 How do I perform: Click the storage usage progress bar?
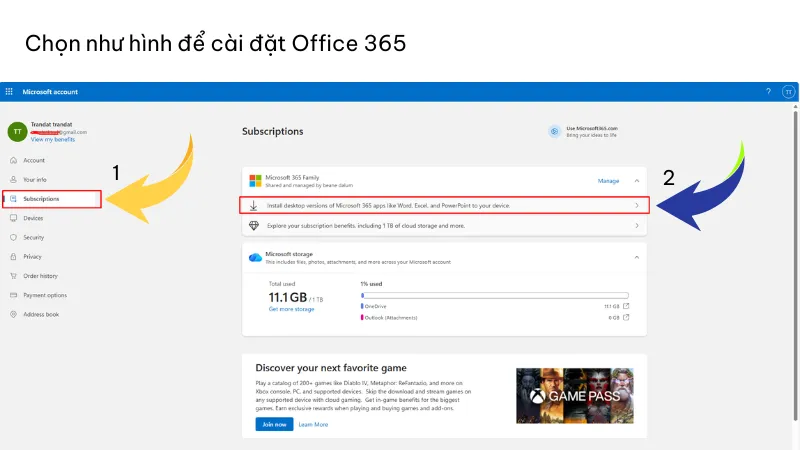[494, 295]
